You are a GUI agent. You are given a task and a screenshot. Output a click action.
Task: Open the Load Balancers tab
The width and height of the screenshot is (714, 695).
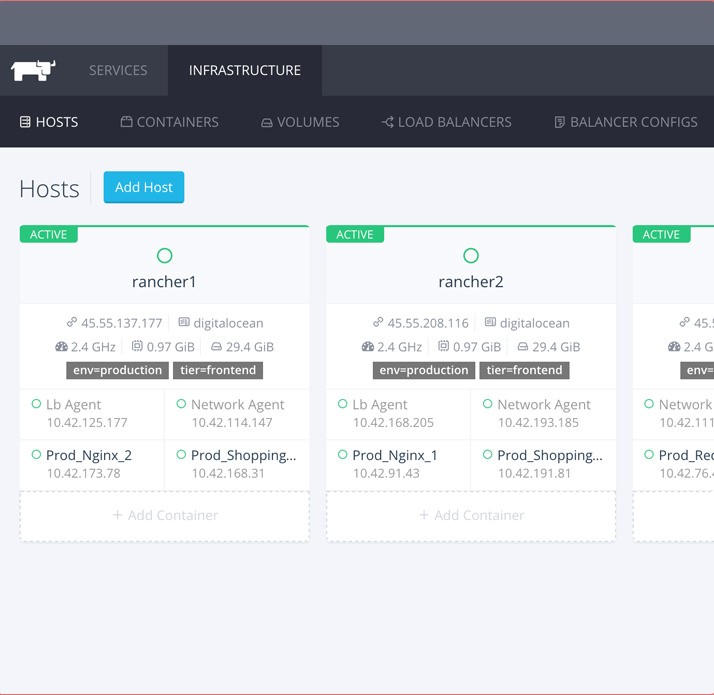point(446,122)
